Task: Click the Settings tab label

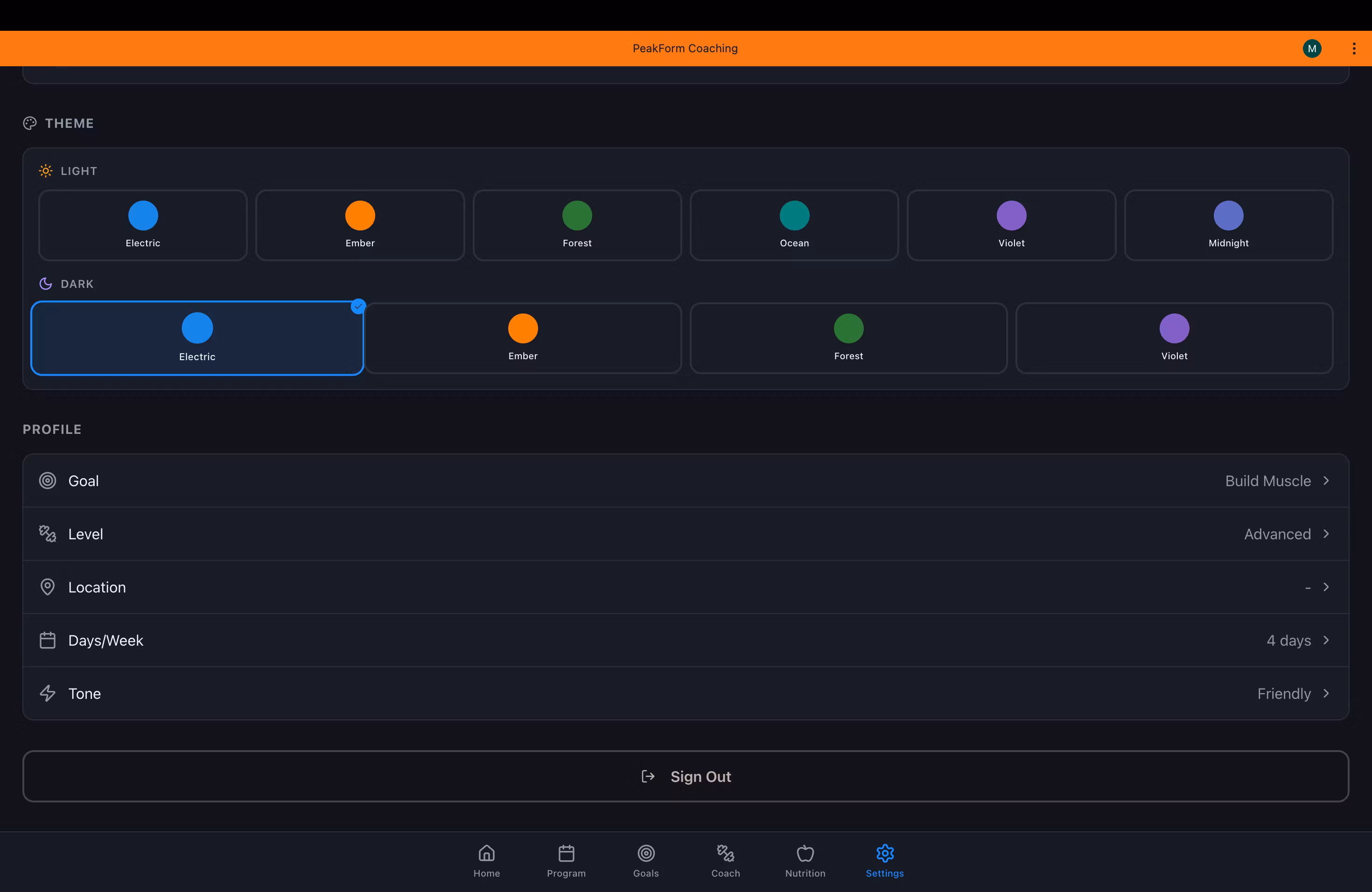Action: pos(885,873)
